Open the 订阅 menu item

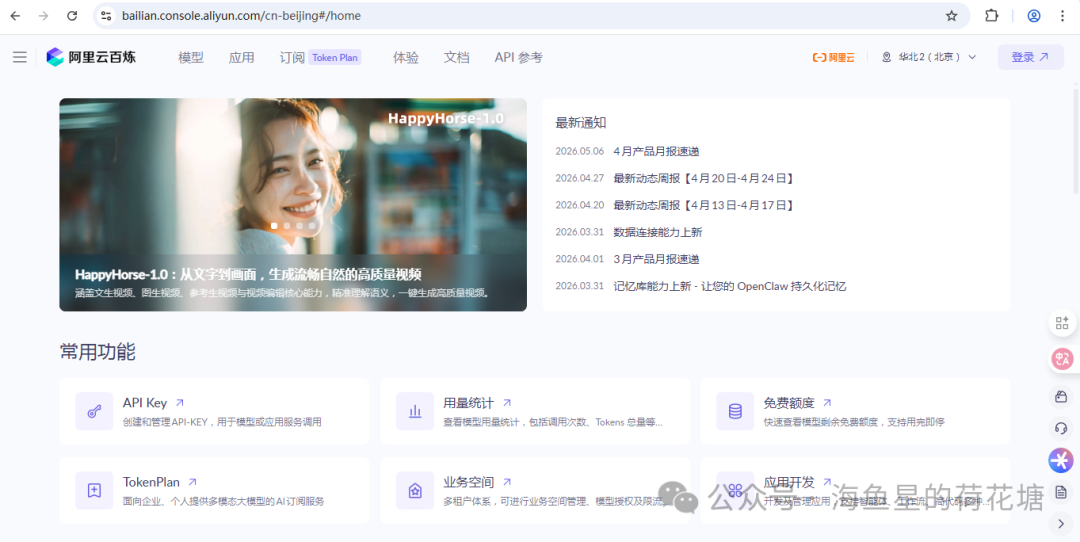[292, 57]
